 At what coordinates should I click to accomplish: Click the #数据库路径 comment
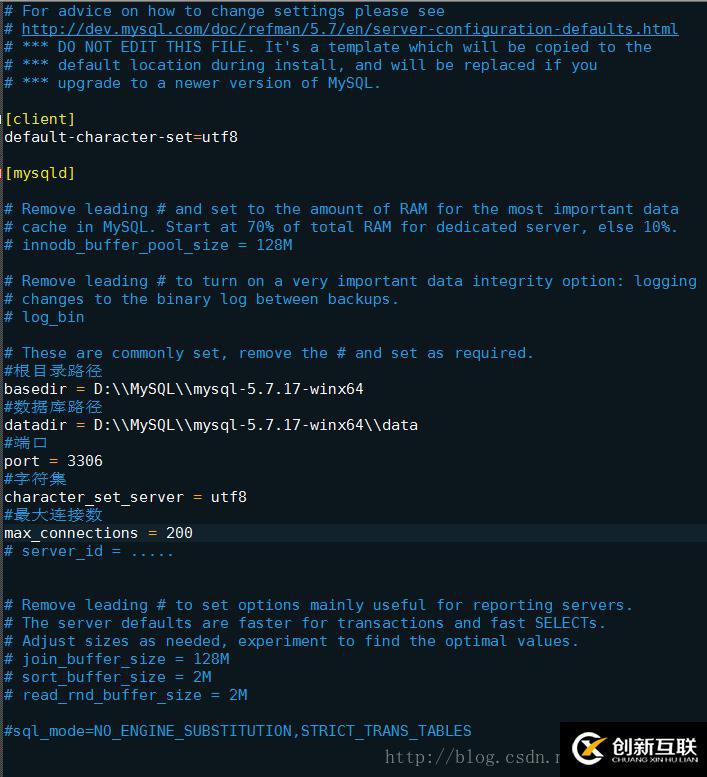pos(53,407)
